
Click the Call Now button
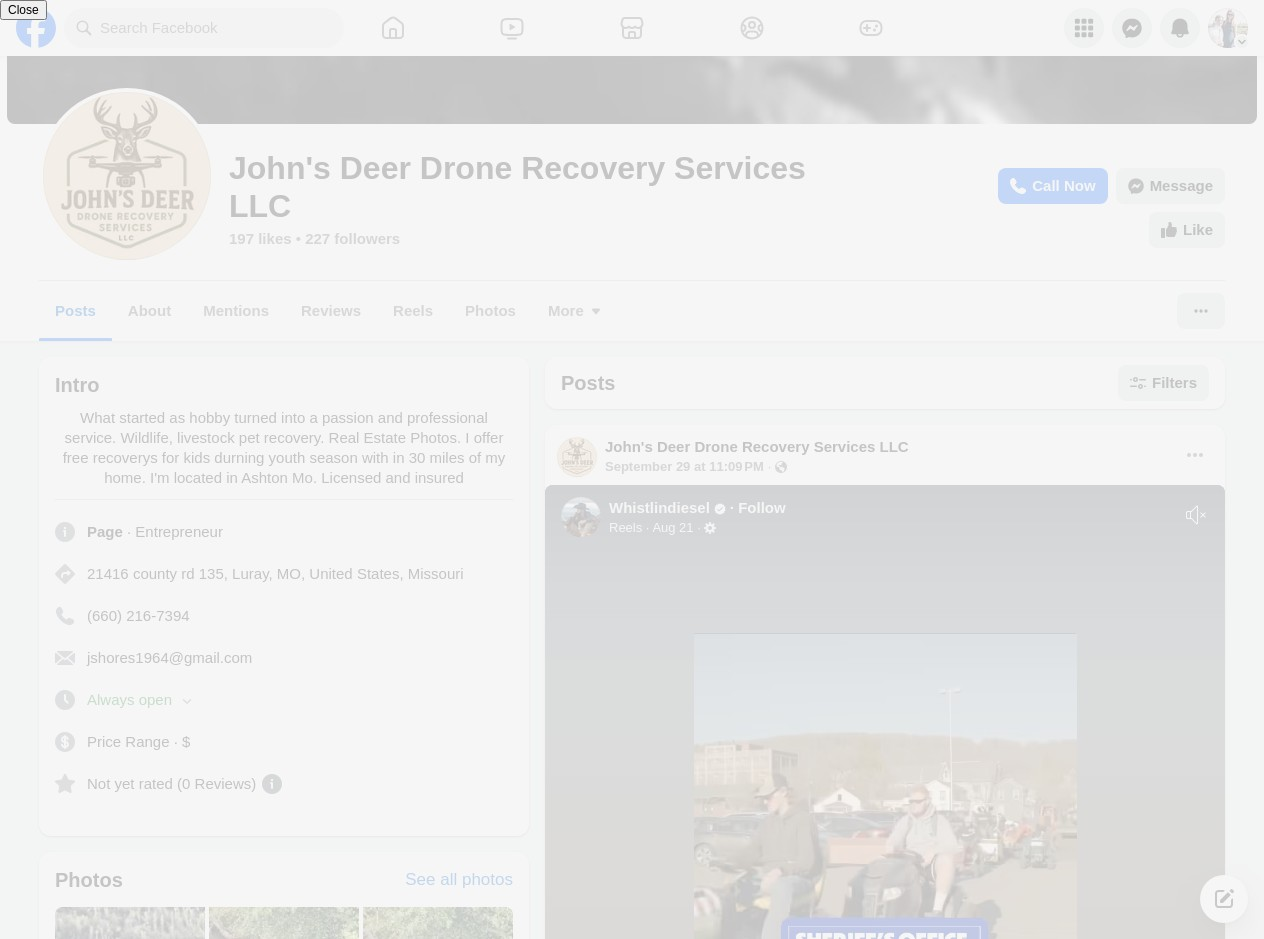pos(1052,185)
